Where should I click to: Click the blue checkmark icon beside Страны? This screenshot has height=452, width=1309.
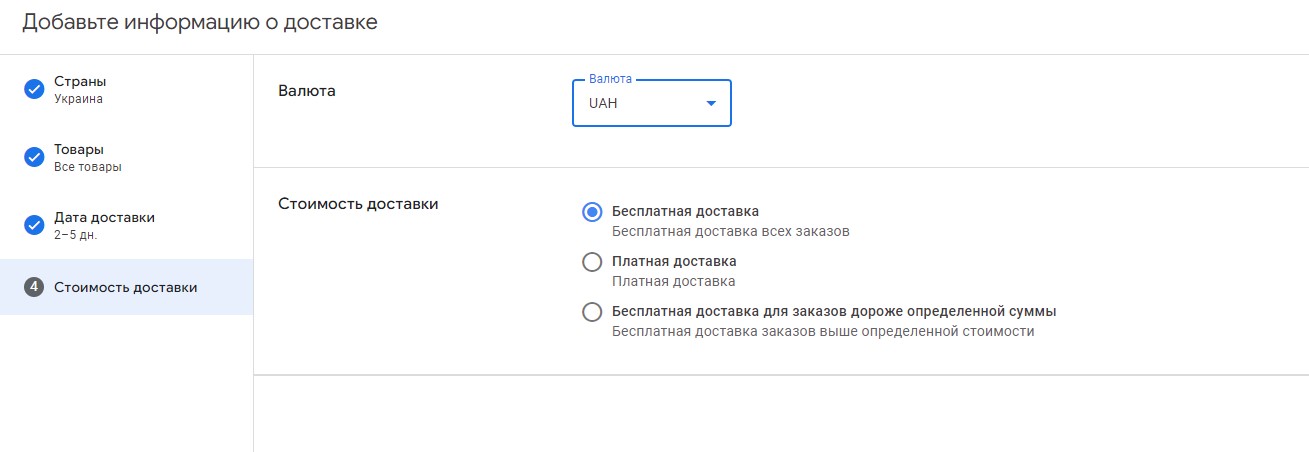[34, 90]
